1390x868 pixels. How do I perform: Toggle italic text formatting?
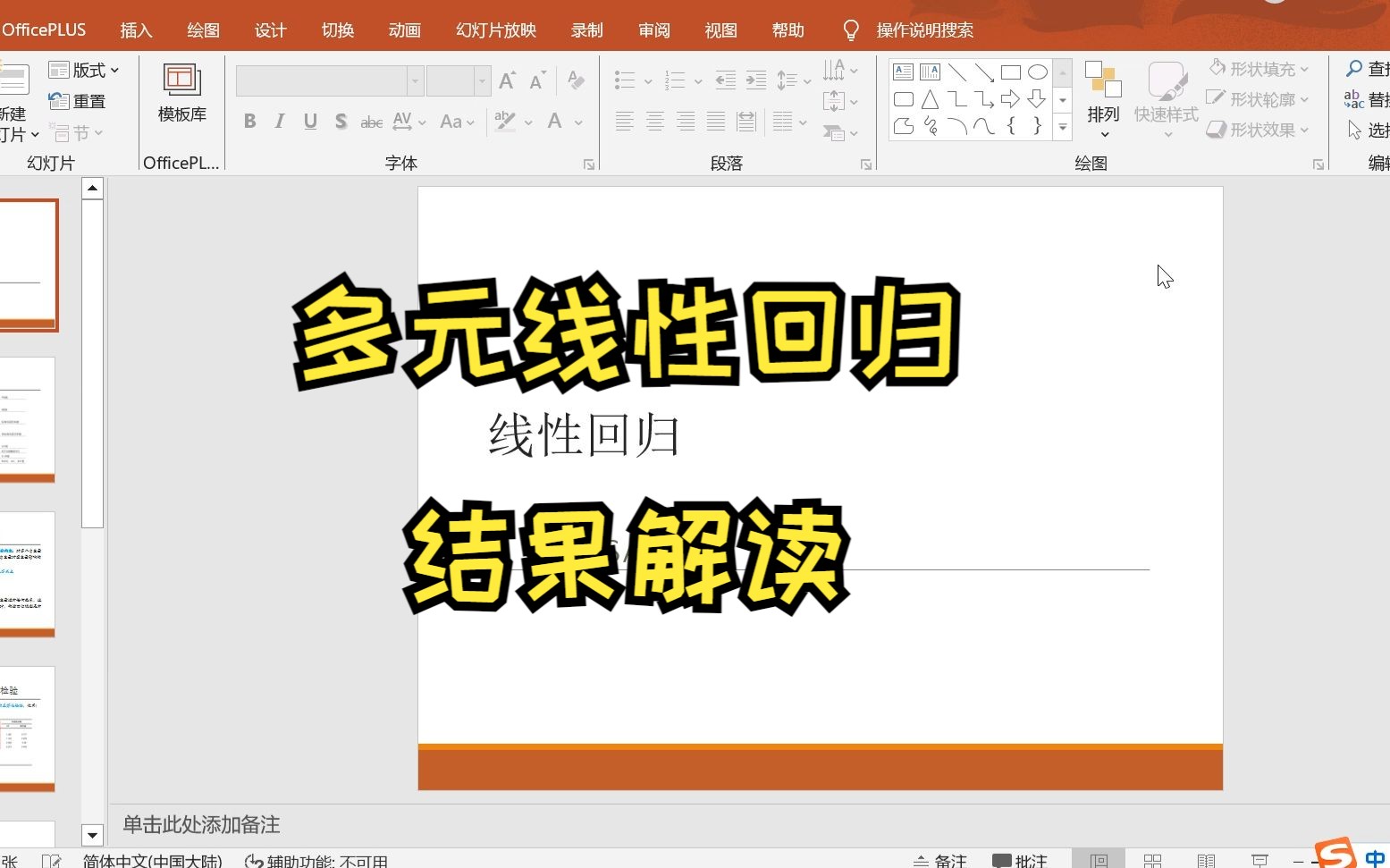tap(279, 121)
